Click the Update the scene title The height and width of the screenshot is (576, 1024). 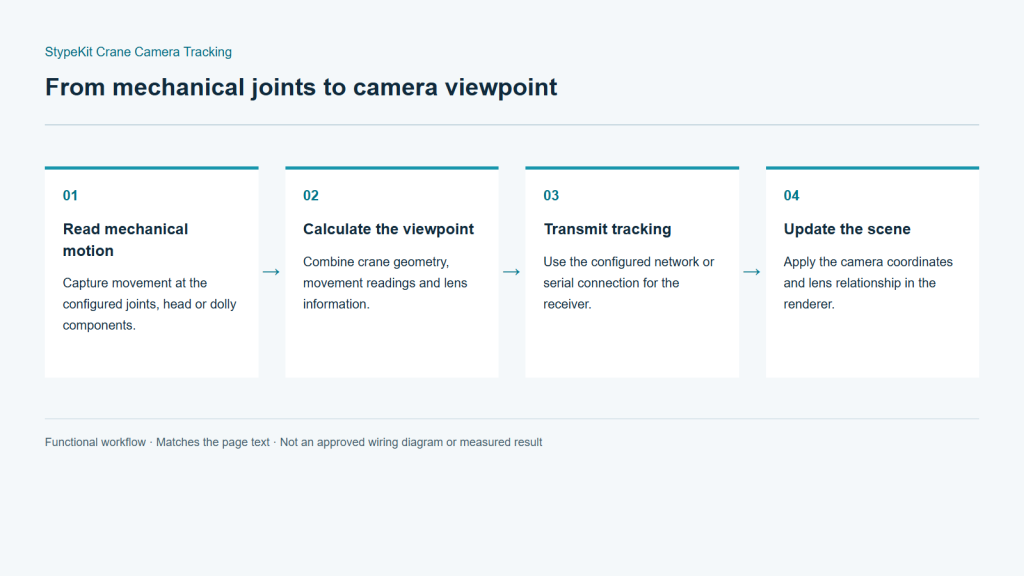coord(847,229)
